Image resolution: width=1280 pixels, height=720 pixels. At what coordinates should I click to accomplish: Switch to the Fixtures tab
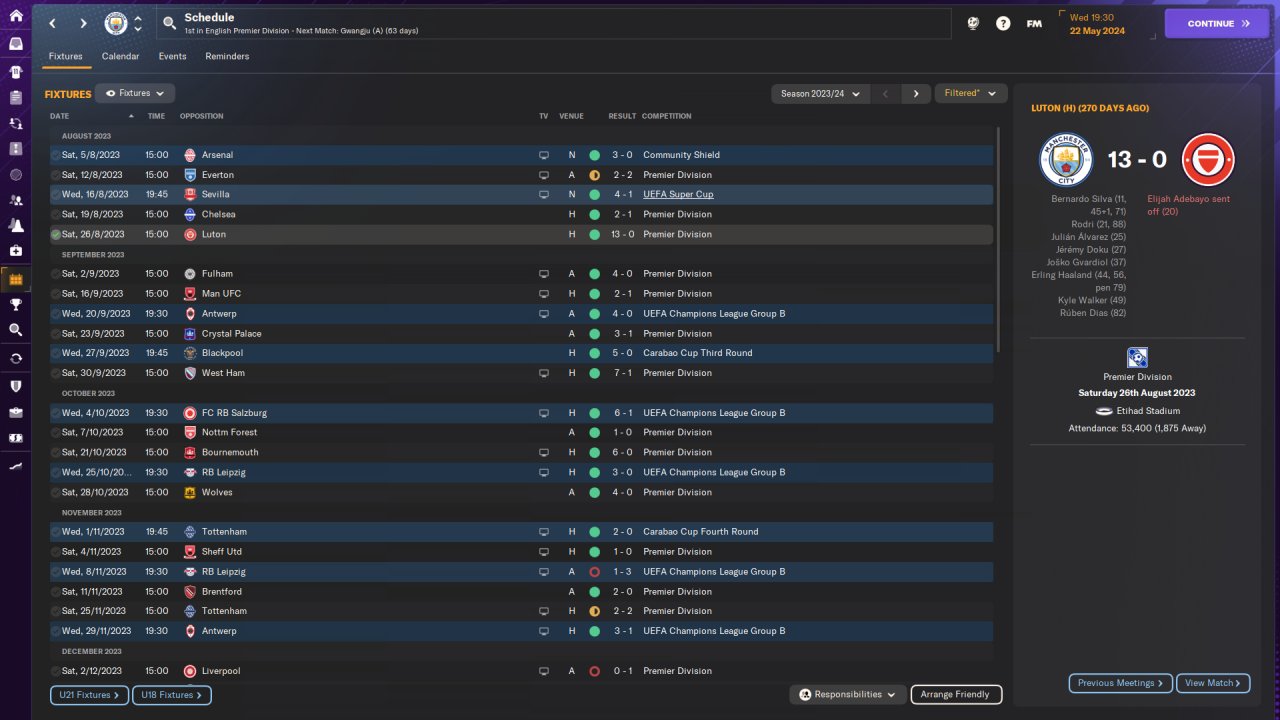66,56
